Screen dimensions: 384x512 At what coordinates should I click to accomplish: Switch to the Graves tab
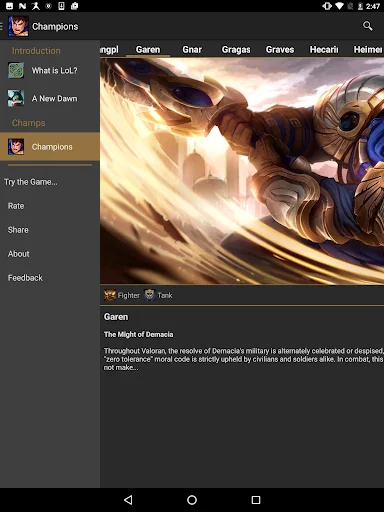tap(280, 49)
